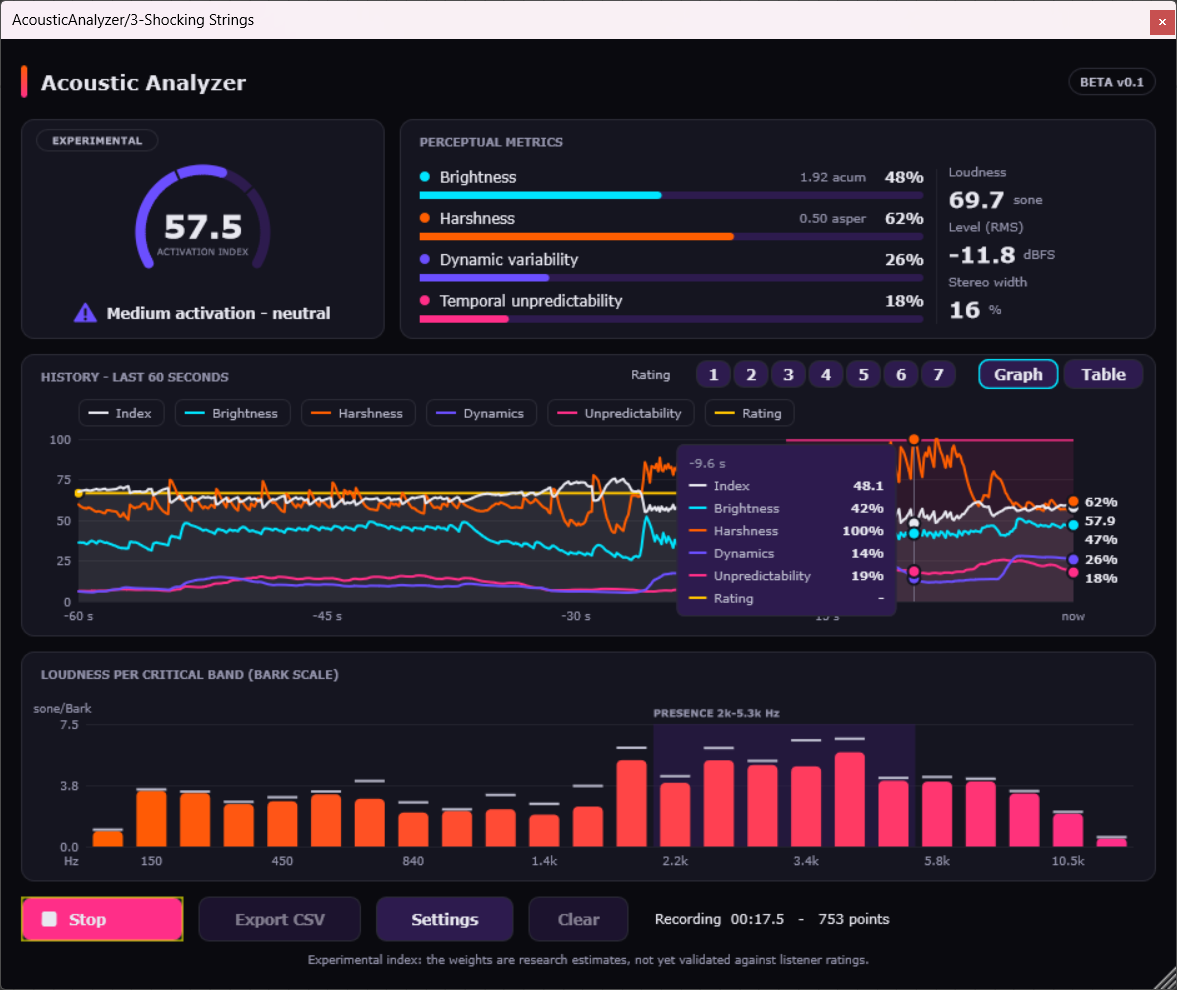Click the 3.4k Hz loudness bar
The width and height of the screenshot is (1177, 990).
[806, 806]
